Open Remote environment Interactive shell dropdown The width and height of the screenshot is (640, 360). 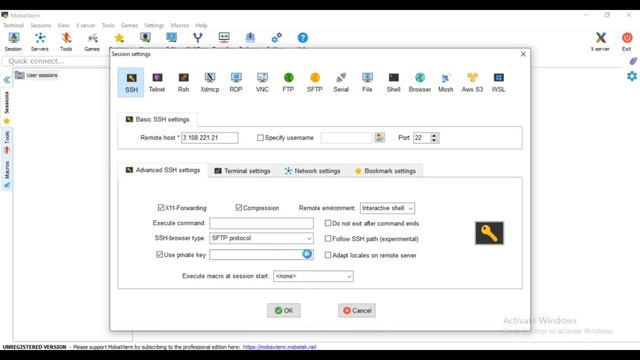tap(387, 208)
